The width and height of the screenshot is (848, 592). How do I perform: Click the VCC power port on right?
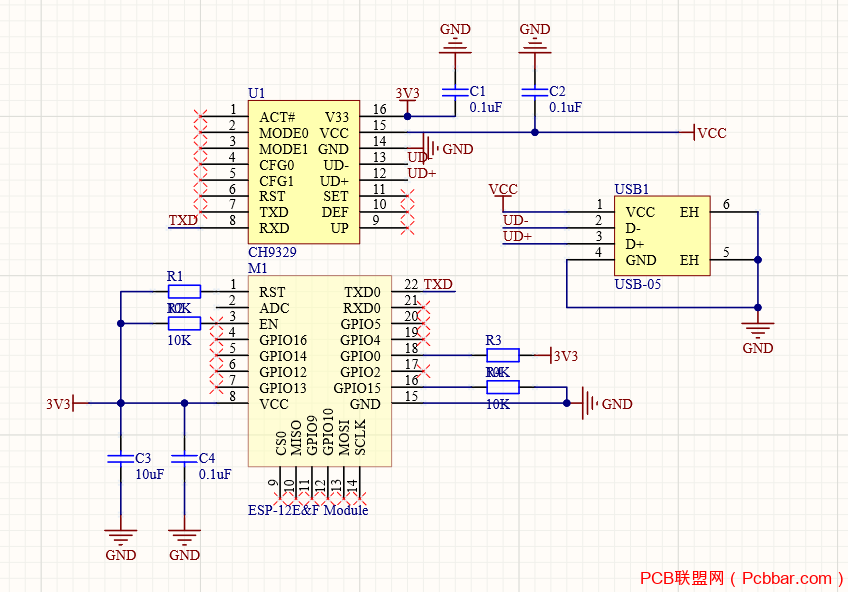click(x=710, y=132)
